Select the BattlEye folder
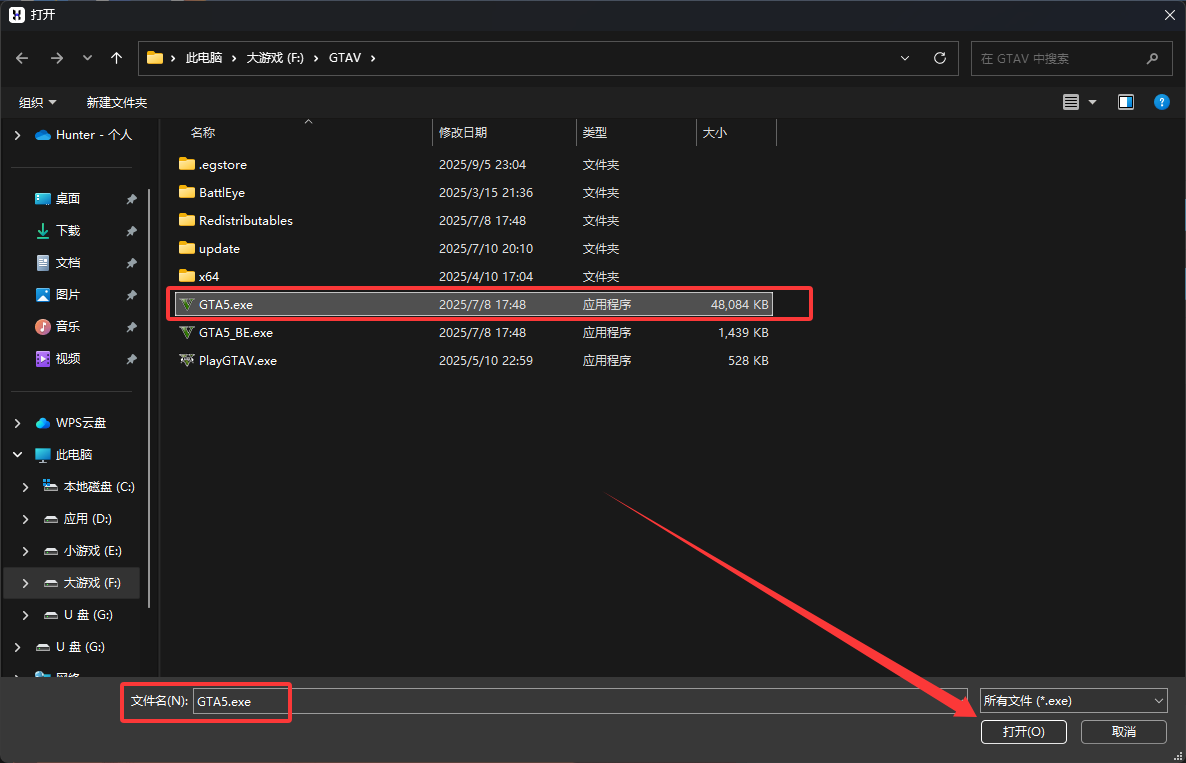Viewport: 1186px width, 763px height. (221, 192)
